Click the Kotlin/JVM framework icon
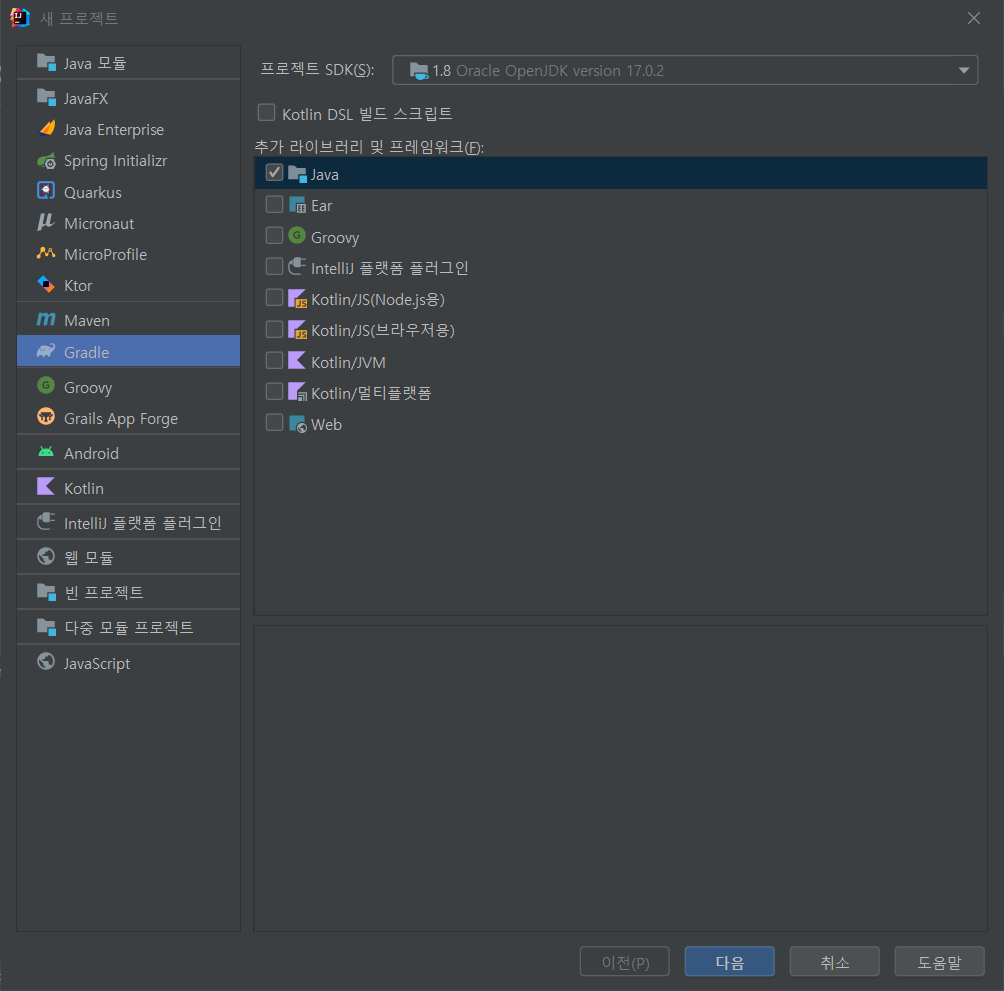 click(297, 361)
